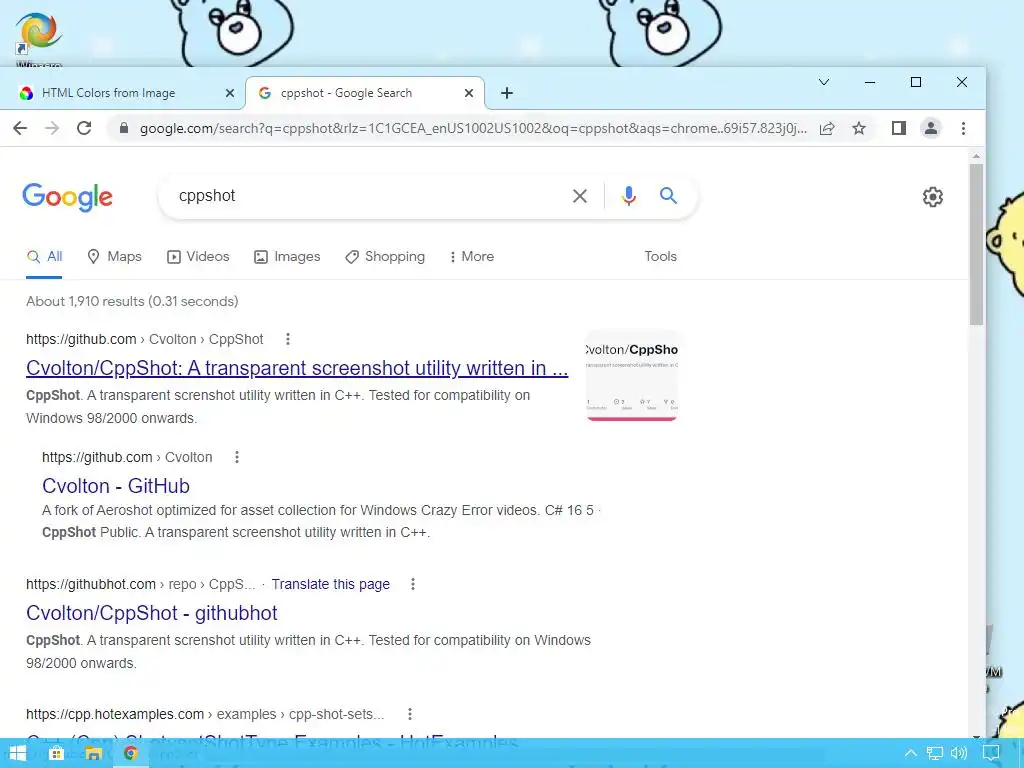
Task: Open options for github.com CppShot result
Action: (288, 339)
